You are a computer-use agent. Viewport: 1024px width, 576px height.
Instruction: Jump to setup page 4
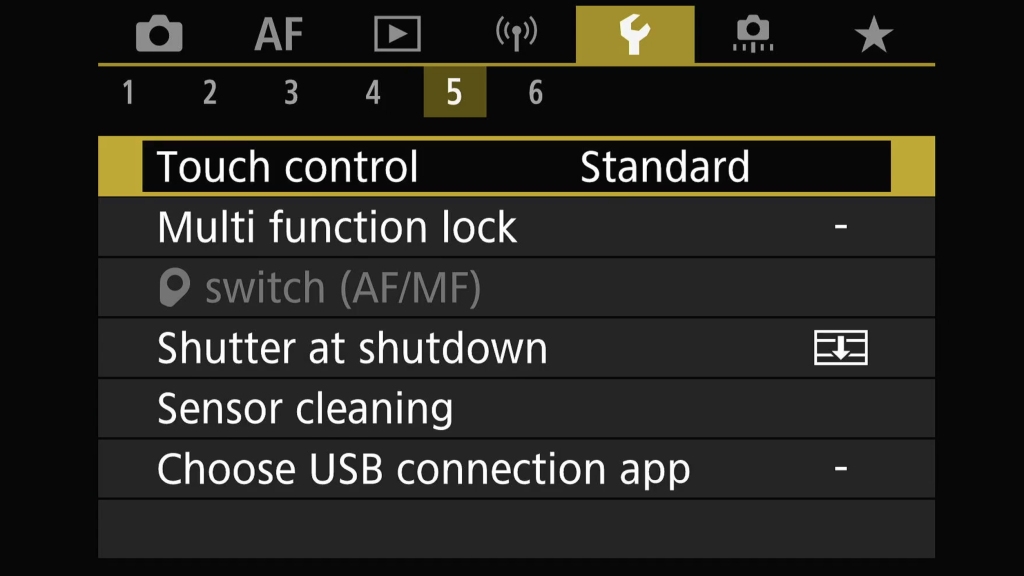point(373,92)
